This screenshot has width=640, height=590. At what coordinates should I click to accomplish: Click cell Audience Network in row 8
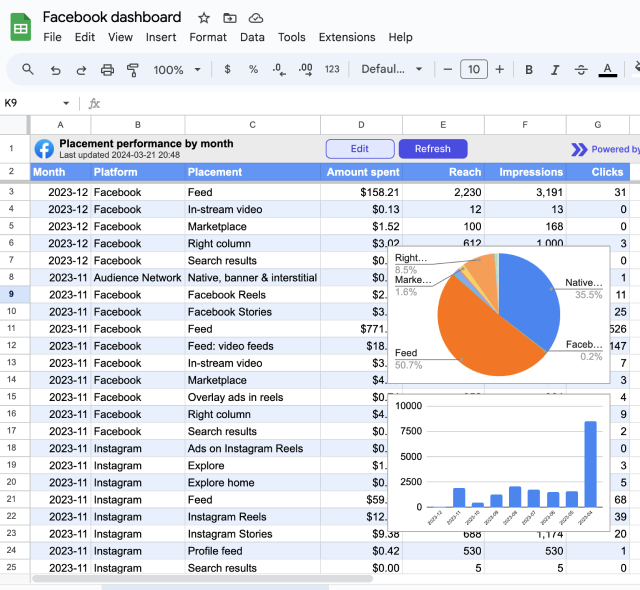[x=137, y=278]
